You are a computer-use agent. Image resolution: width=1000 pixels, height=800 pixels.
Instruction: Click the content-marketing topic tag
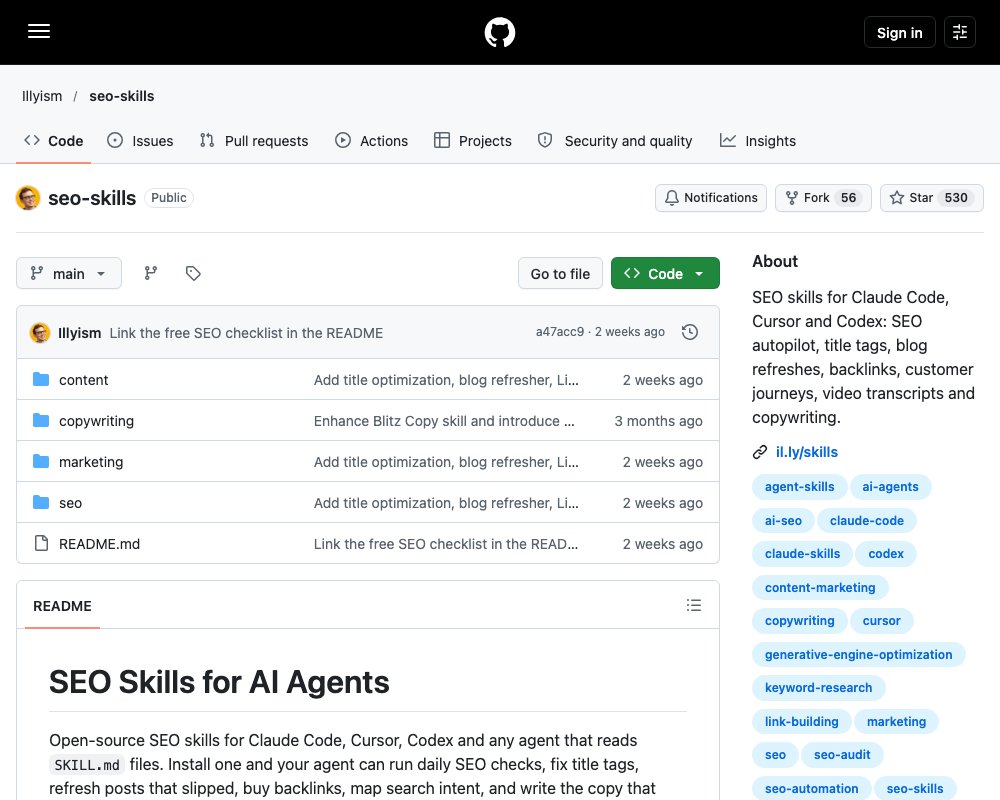820,588
